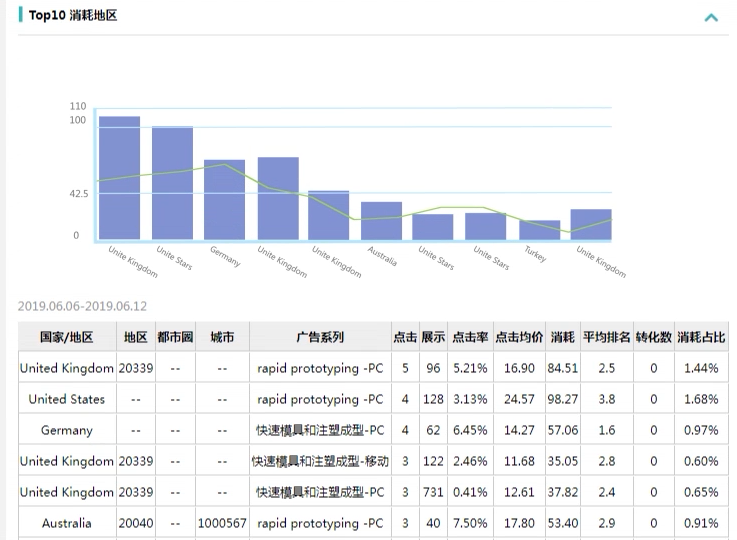Image resolution: width=737 pixels, height=540 pixels.
Task: Click the 平均排名 column header
Action: pos(607,337)
